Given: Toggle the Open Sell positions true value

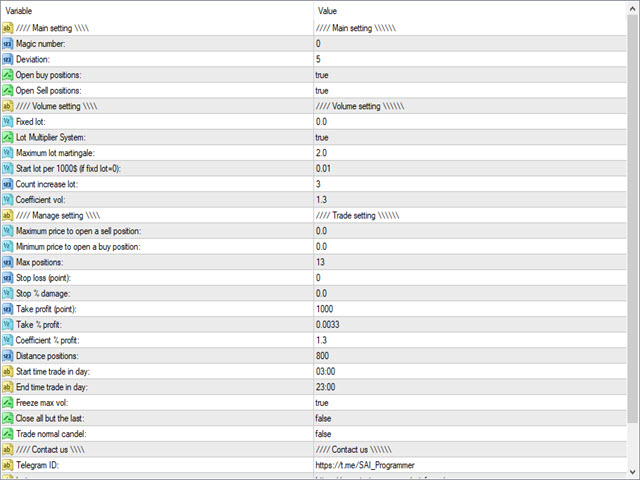Looking at the screenshot, I should 470,91.
